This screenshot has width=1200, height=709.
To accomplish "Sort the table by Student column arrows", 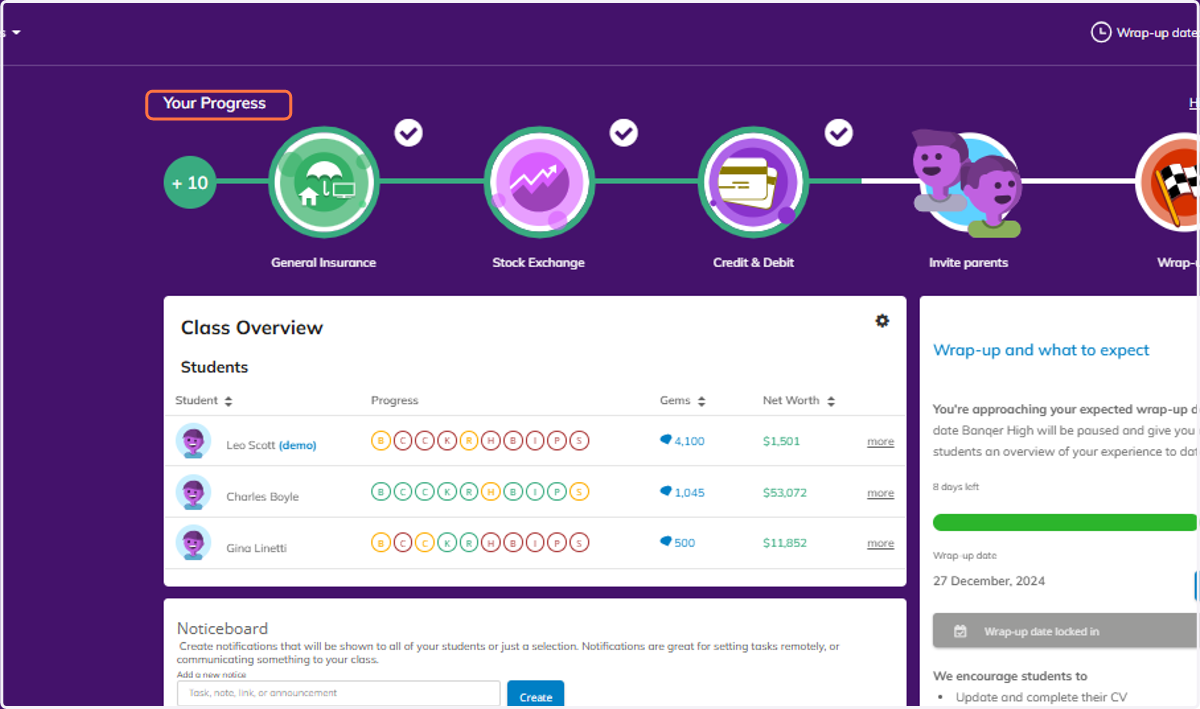I will 228,401.
